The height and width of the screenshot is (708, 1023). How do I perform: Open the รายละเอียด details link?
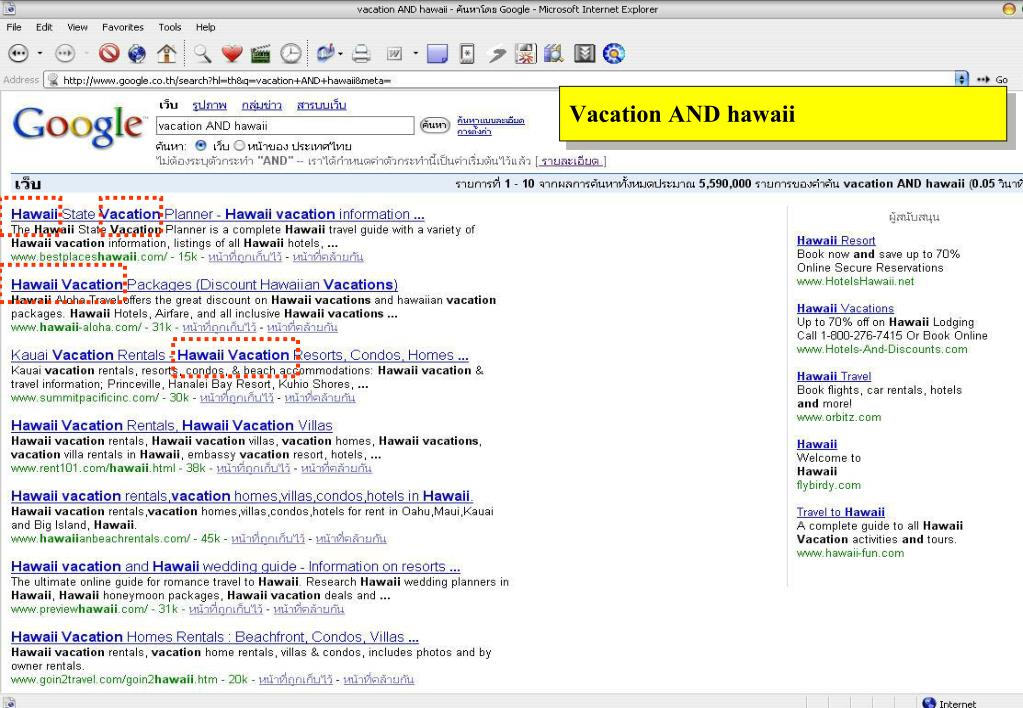click(570, 161)
